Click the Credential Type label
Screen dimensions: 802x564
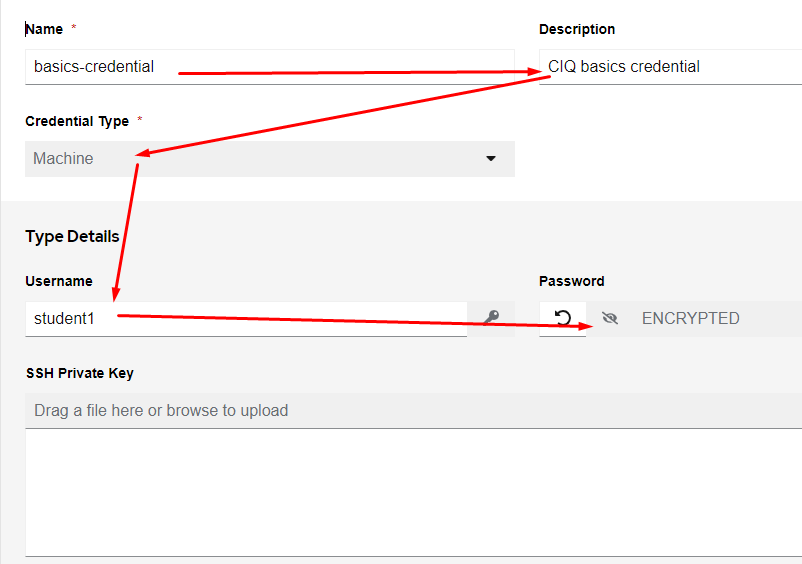(77, 121)
